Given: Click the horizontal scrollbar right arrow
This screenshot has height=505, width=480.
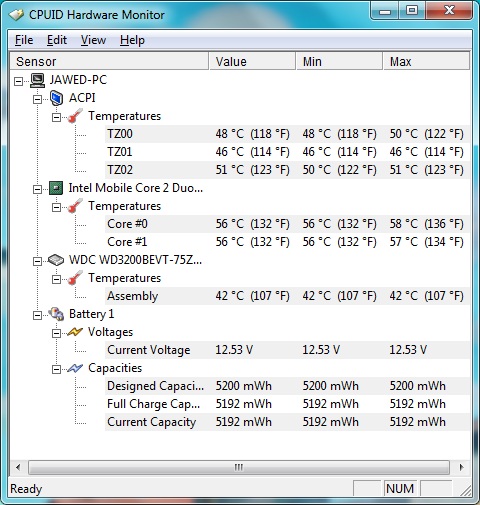Looking at the screenshot, I should pyautogui.click(x=462, y=467).
